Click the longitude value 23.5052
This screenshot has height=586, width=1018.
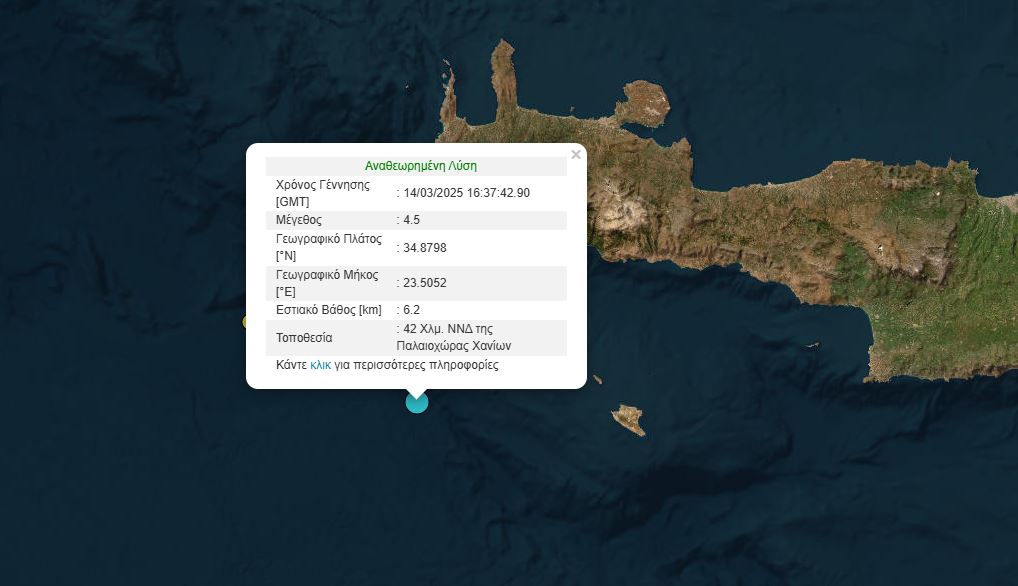coord(424,283)
